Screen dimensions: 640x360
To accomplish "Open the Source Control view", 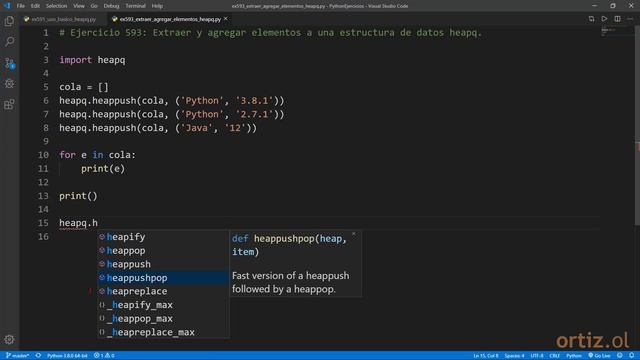I will click(x=9, y=62).
